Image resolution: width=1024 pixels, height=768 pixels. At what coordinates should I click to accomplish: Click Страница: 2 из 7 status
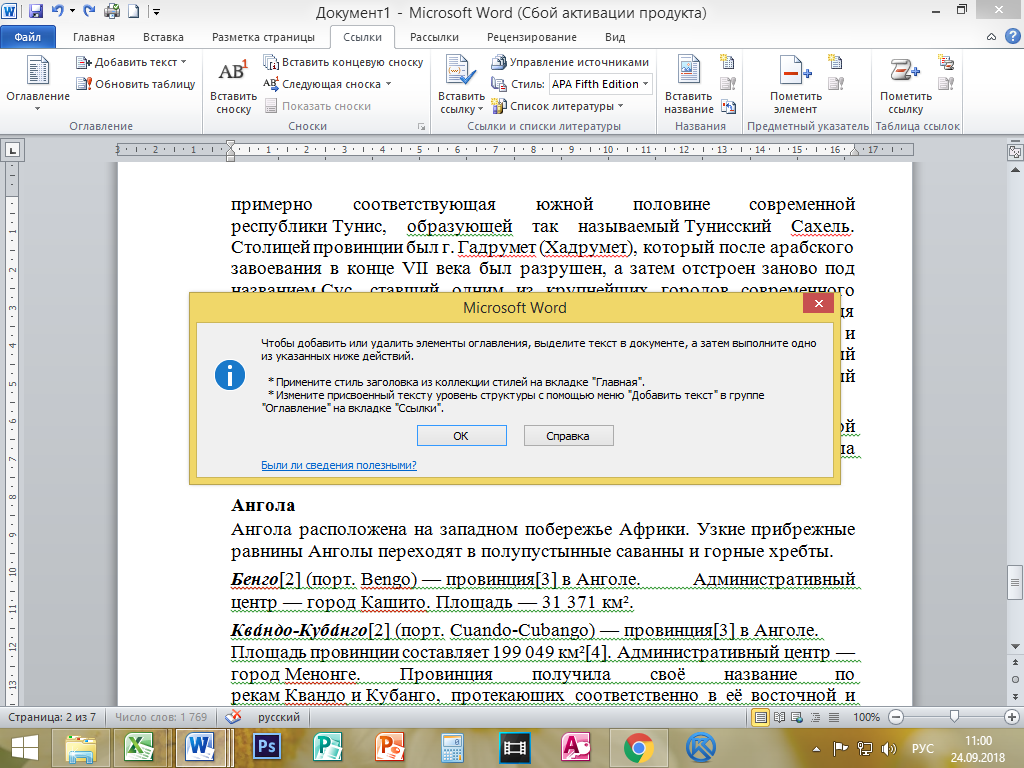point(52,717)
